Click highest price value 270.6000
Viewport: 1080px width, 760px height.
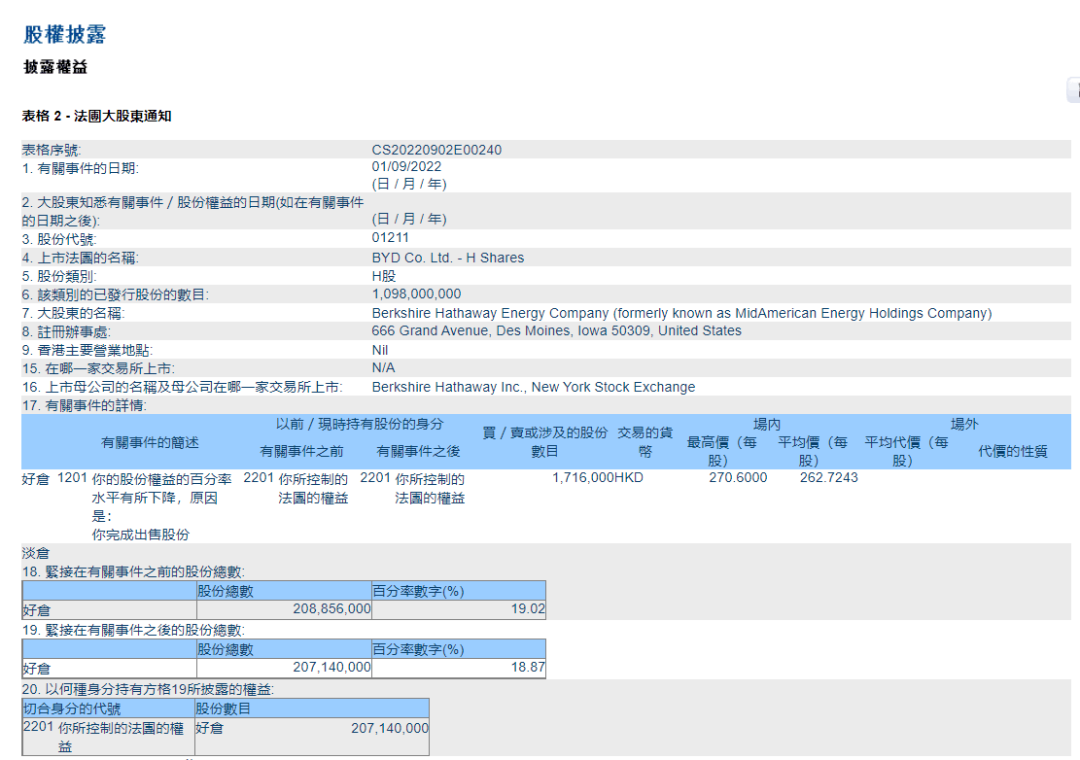[x=738, y=477]
